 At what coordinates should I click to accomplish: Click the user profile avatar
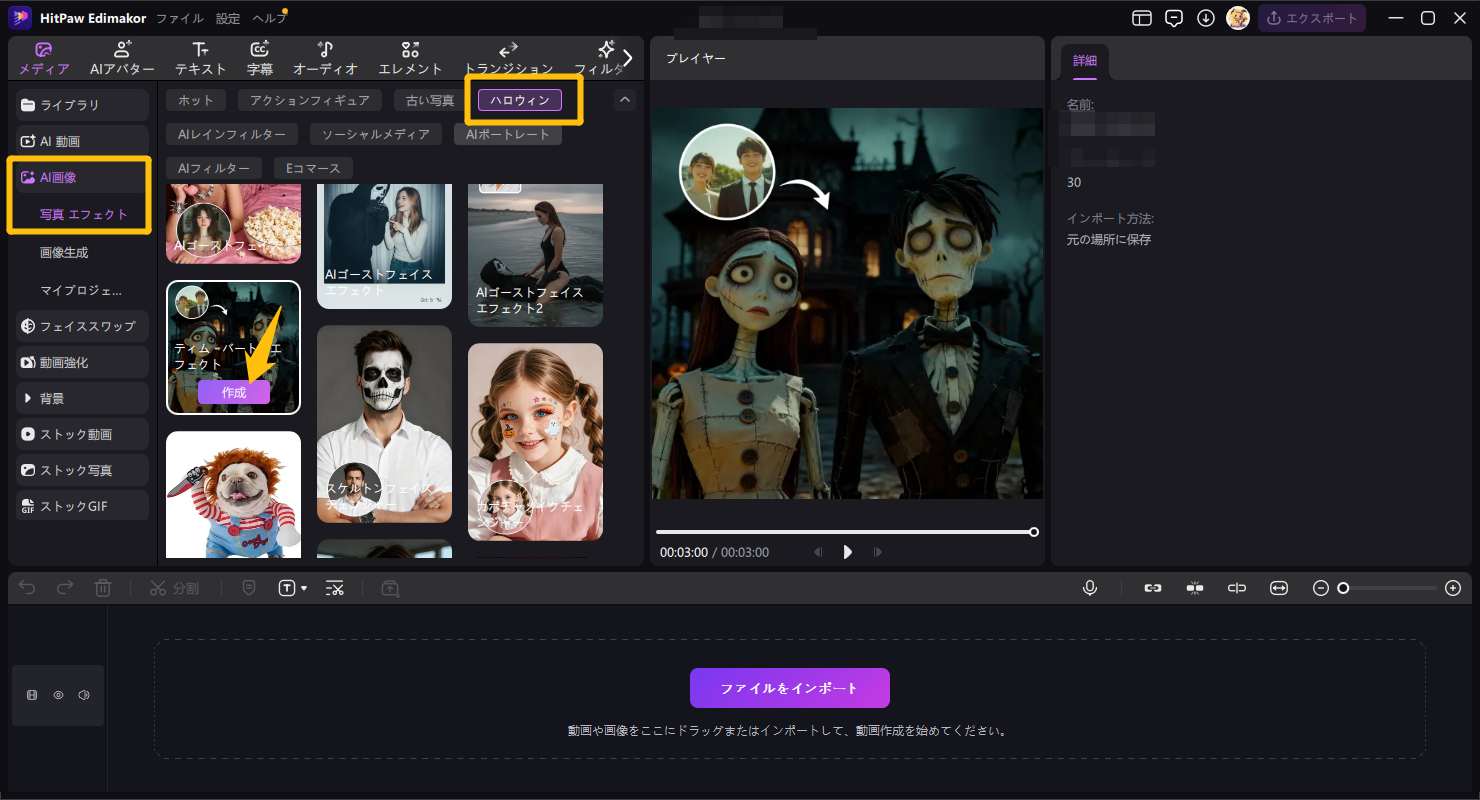tap(1238, 18)
